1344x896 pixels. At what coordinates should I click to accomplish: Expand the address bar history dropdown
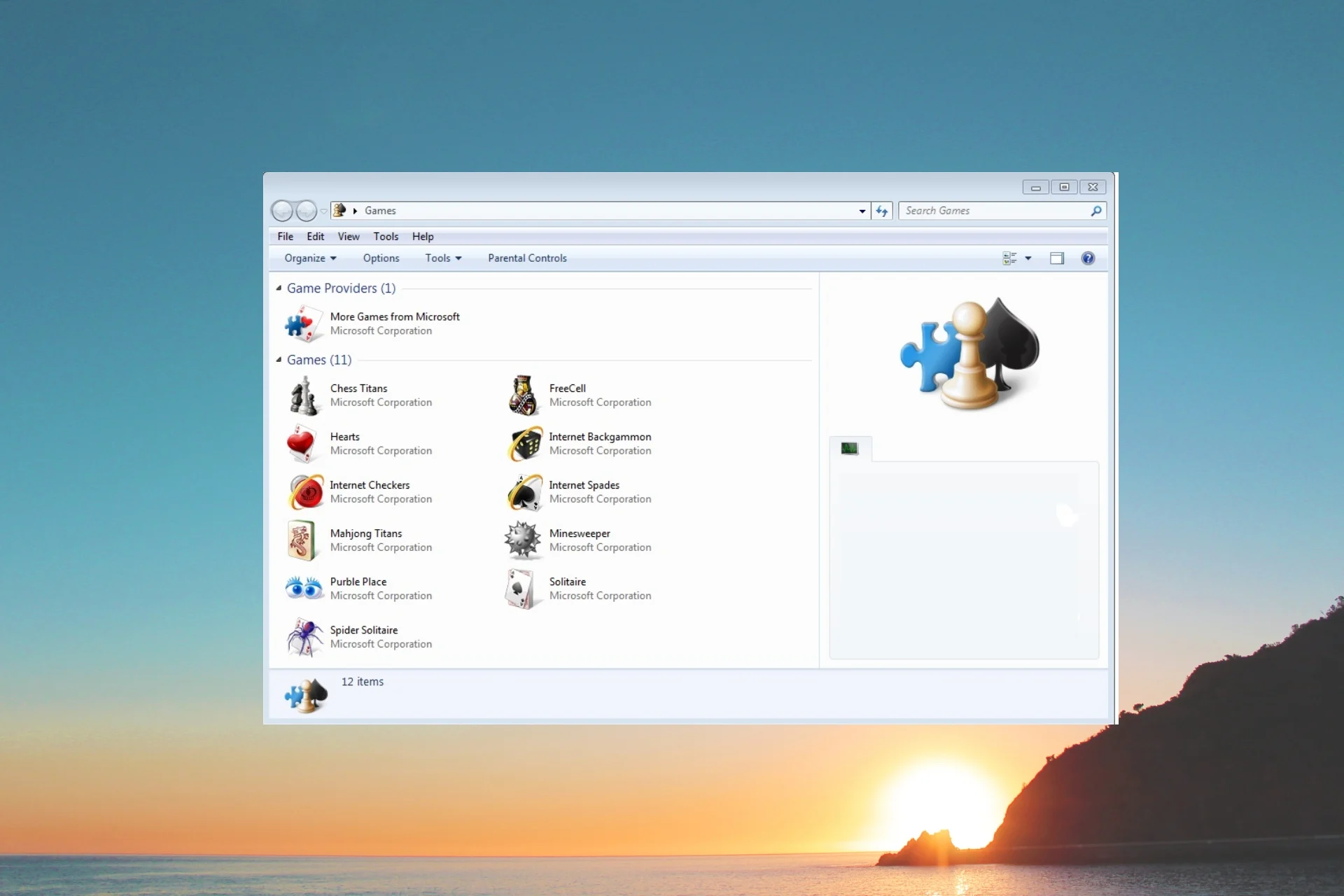click(x=862, y=211)
